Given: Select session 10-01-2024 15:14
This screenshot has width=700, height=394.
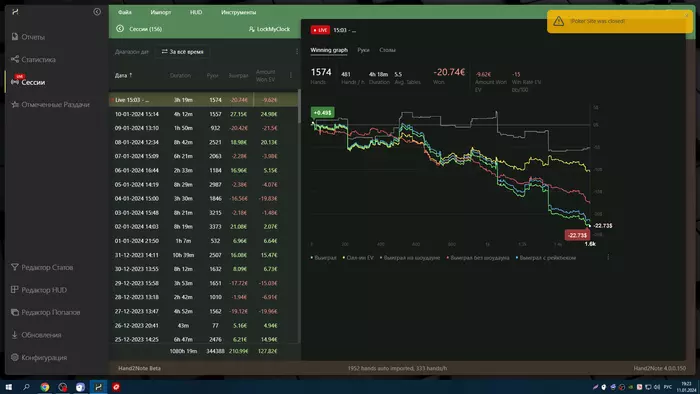Looking at the screenshot, I should pyautogui.click(x=203, y=114).
